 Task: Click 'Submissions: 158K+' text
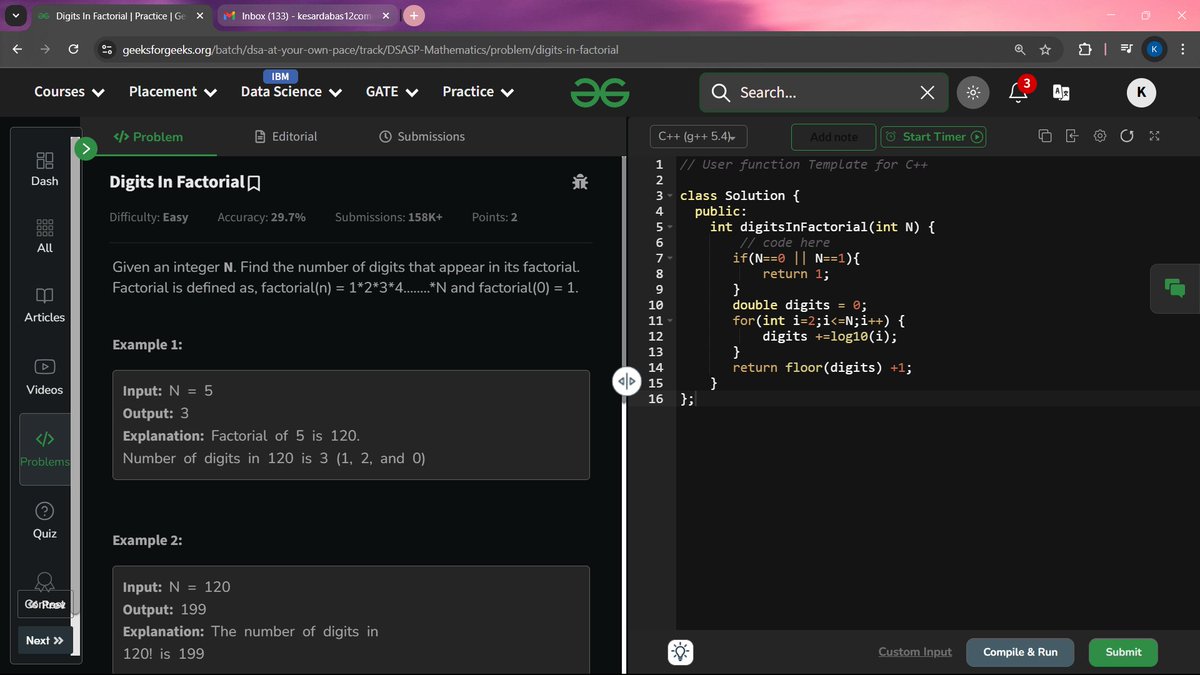[389, 217]
